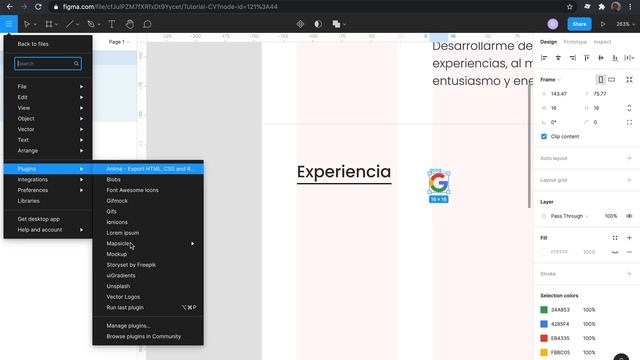Open the zoom level dropdown

(x=625, y=24)
